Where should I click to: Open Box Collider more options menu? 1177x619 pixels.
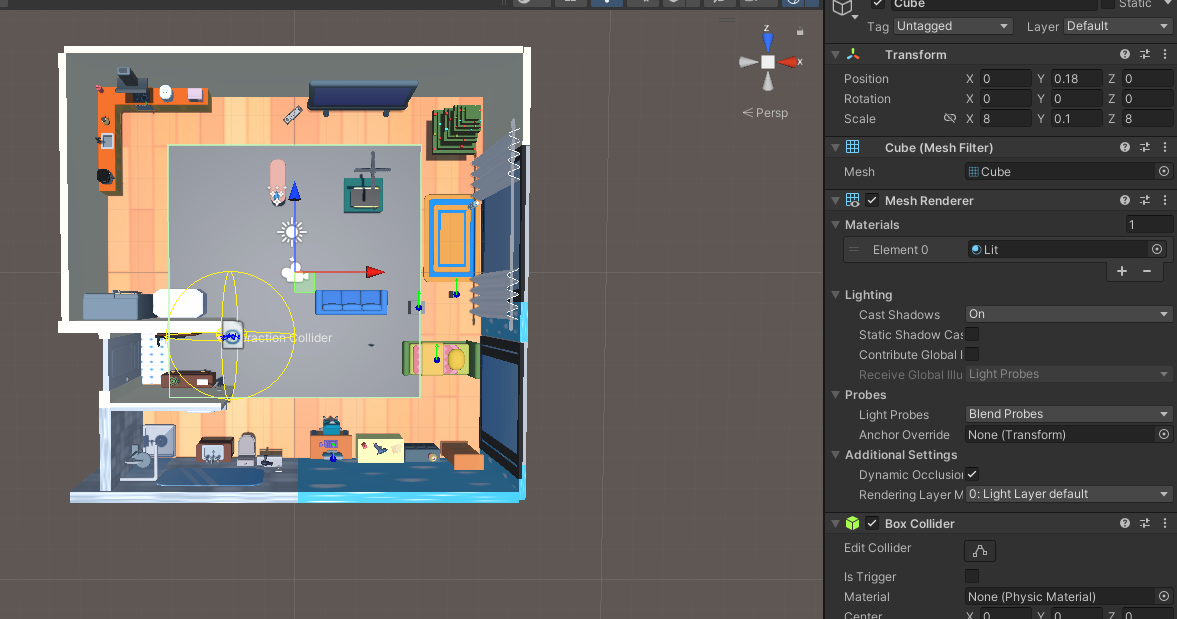tap(1164, 523)
